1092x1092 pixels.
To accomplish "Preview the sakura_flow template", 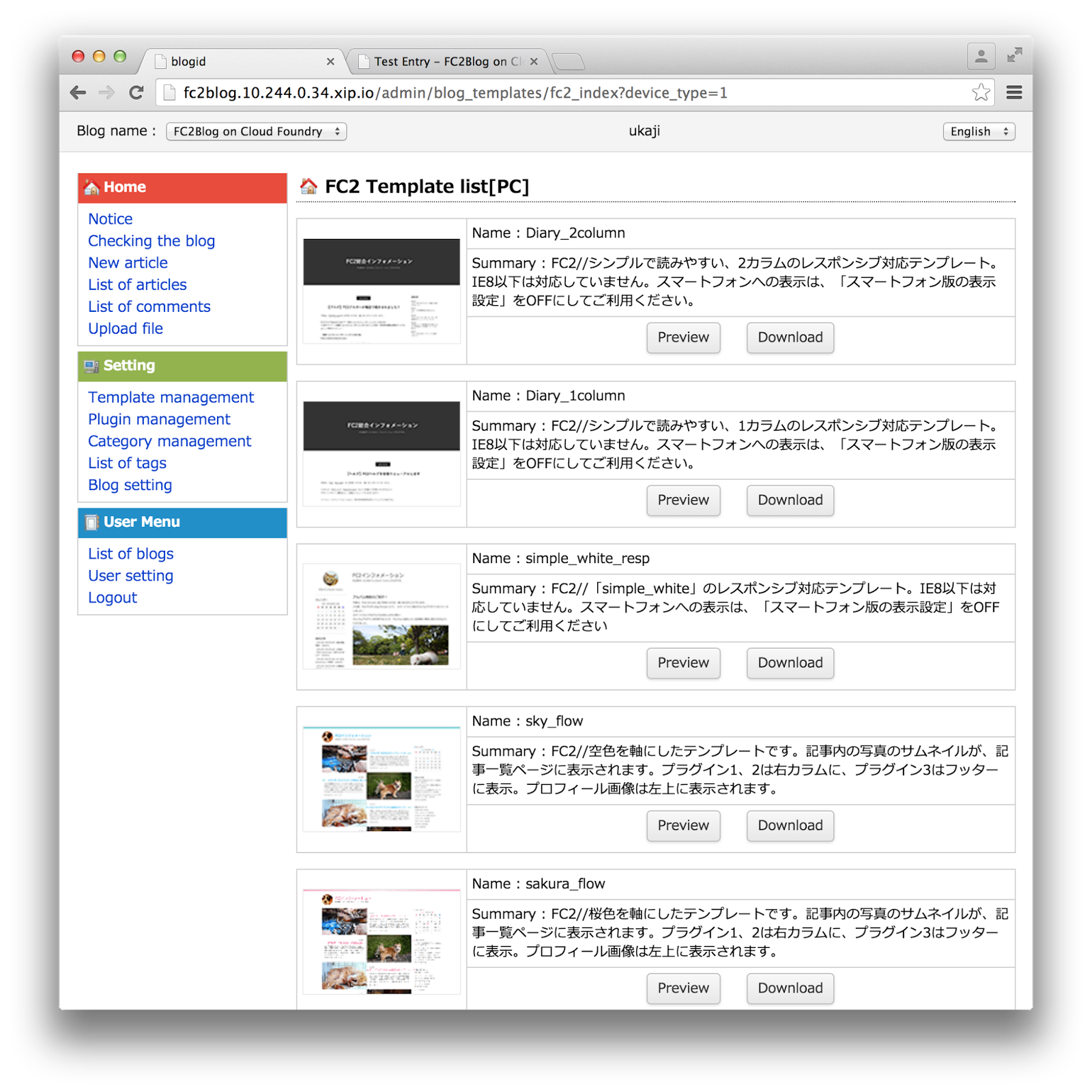I will (683, 988).
